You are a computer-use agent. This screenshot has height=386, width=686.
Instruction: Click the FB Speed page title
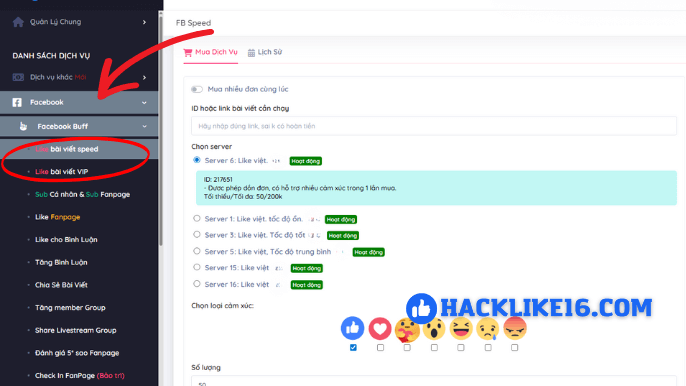click(x=193, y=23)
